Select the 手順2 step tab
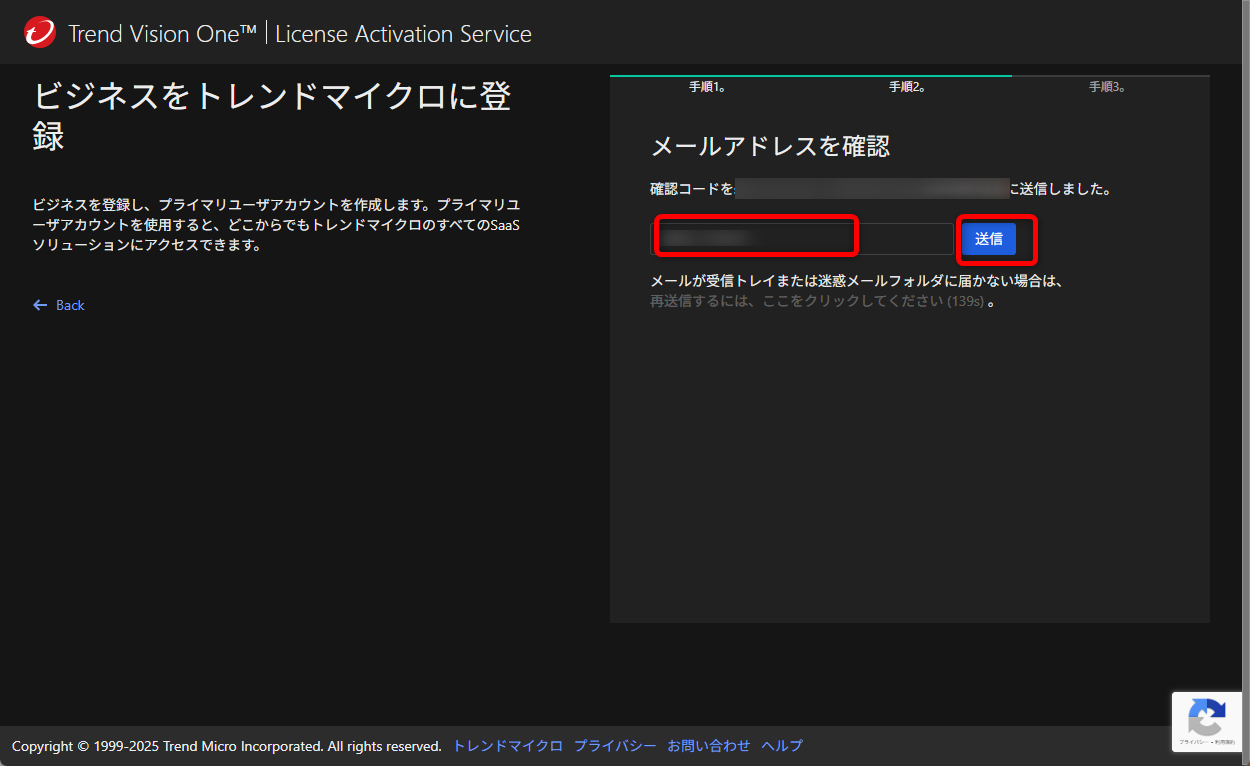 pyautogui.click(x=906, y=87)
